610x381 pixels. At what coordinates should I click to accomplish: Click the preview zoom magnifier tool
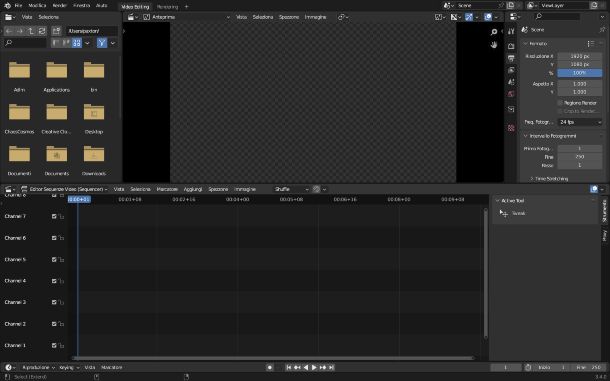click(494, 32)
